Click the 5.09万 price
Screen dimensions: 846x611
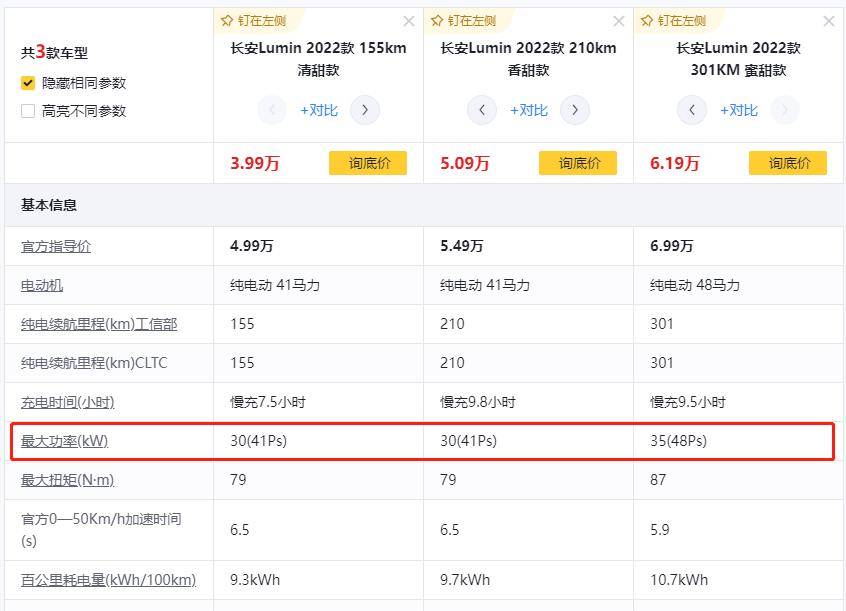[465, 163]
